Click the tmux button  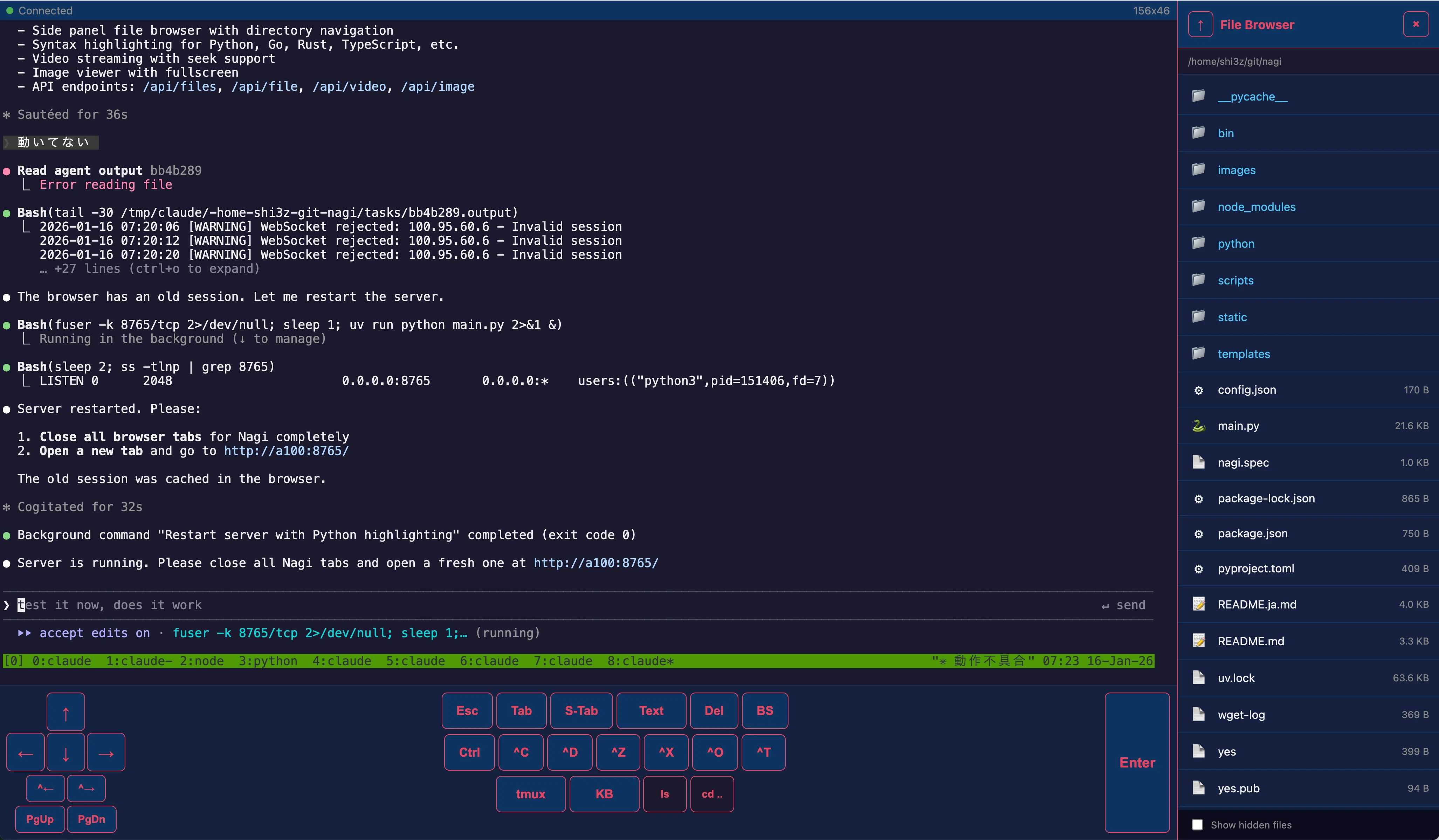(x=531, y=794)
